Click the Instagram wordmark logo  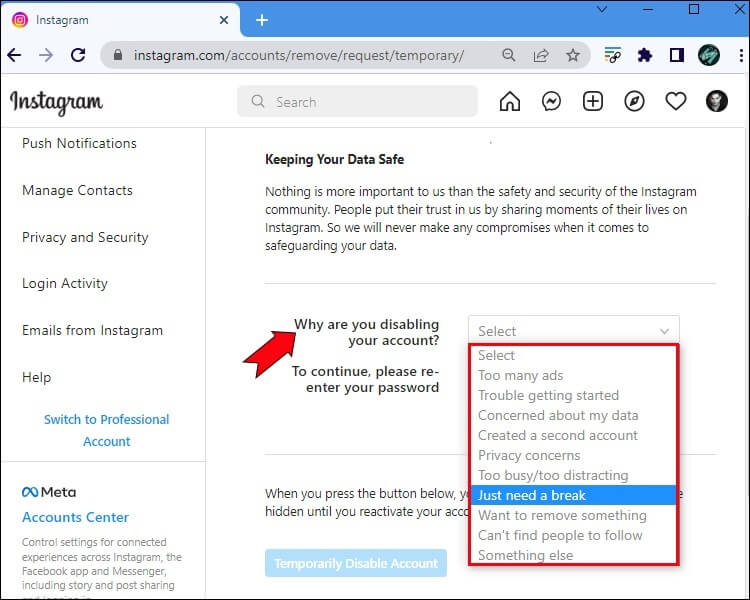click(x=56, y=102)
